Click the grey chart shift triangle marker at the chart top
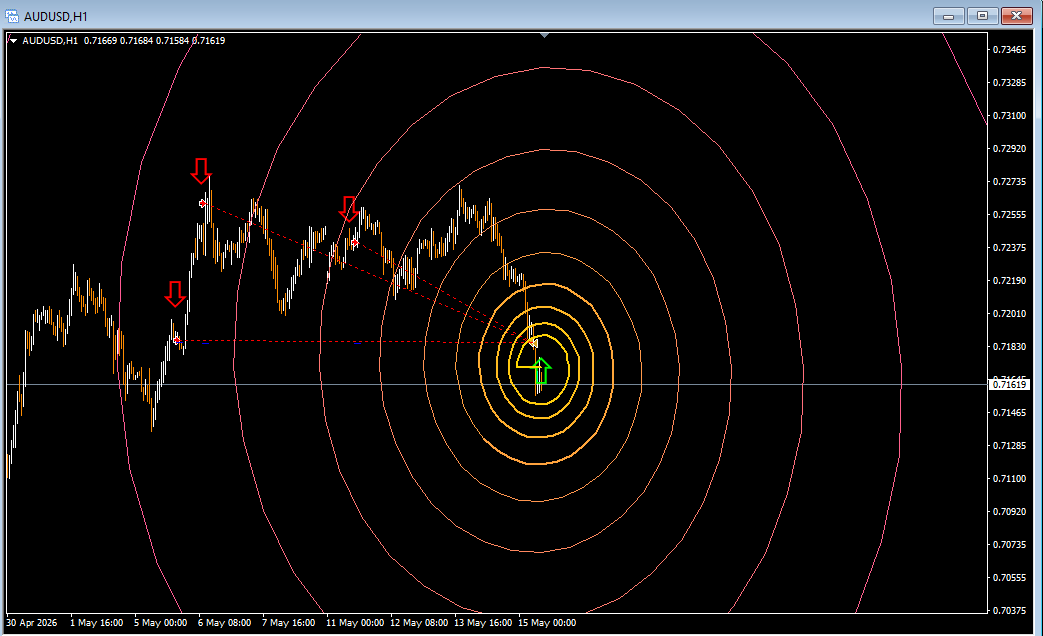1043x636 pixels. [x=545, y=35]
